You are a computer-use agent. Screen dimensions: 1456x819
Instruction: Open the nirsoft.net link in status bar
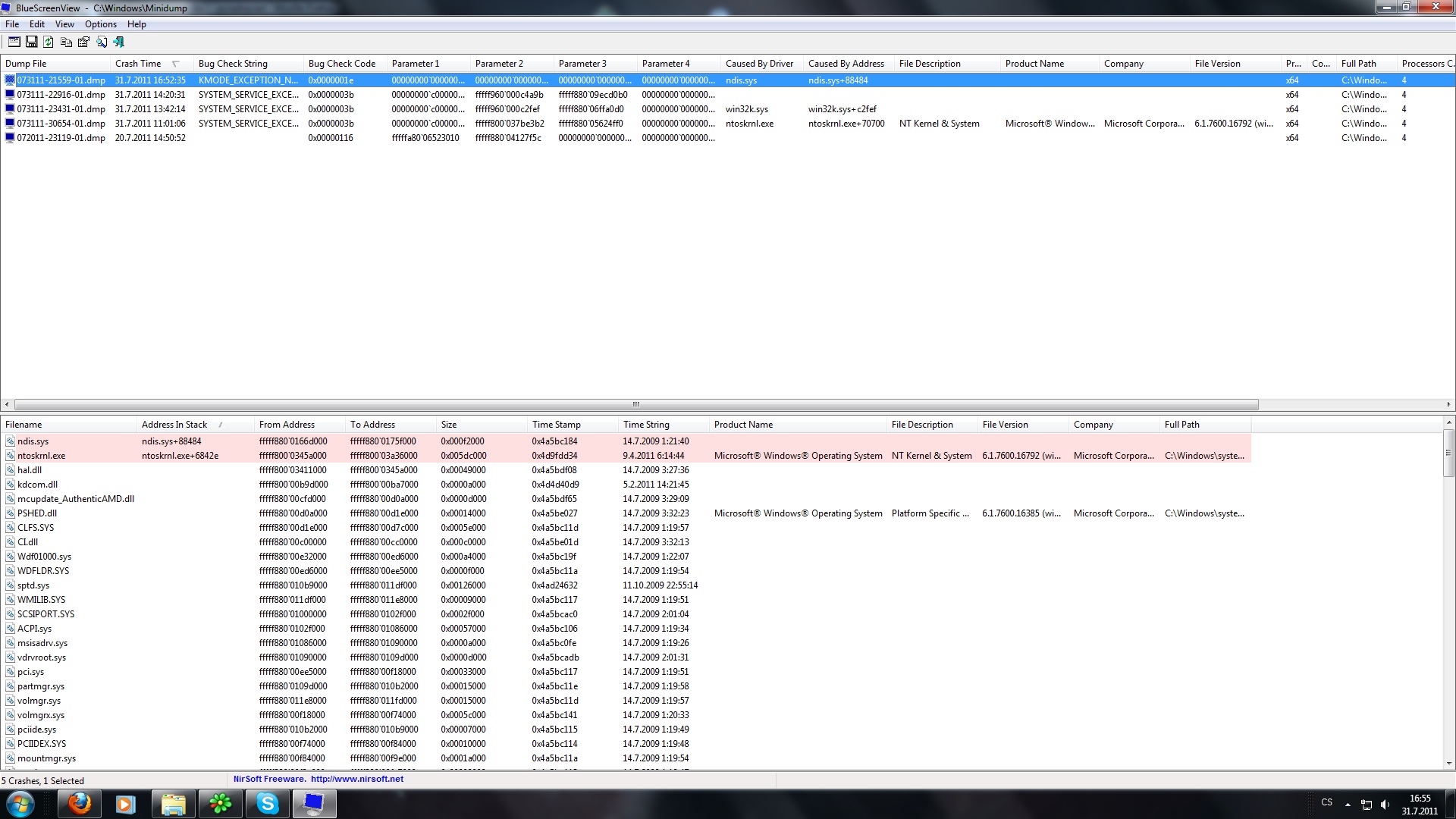coord(356,779)
